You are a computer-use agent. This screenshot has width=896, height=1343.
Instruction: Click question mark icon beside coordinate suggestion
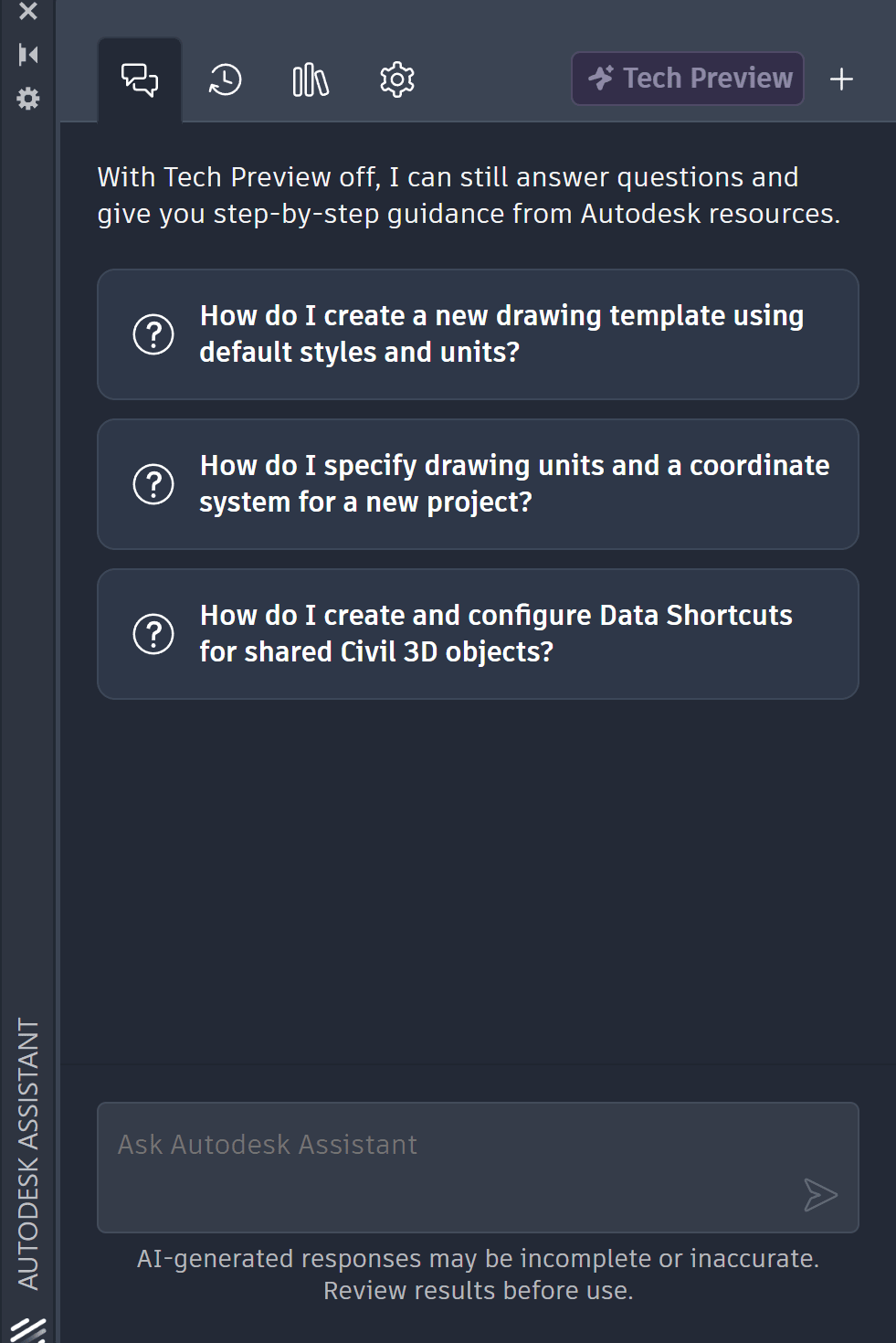pyautogui.click(x=153, y=484)
